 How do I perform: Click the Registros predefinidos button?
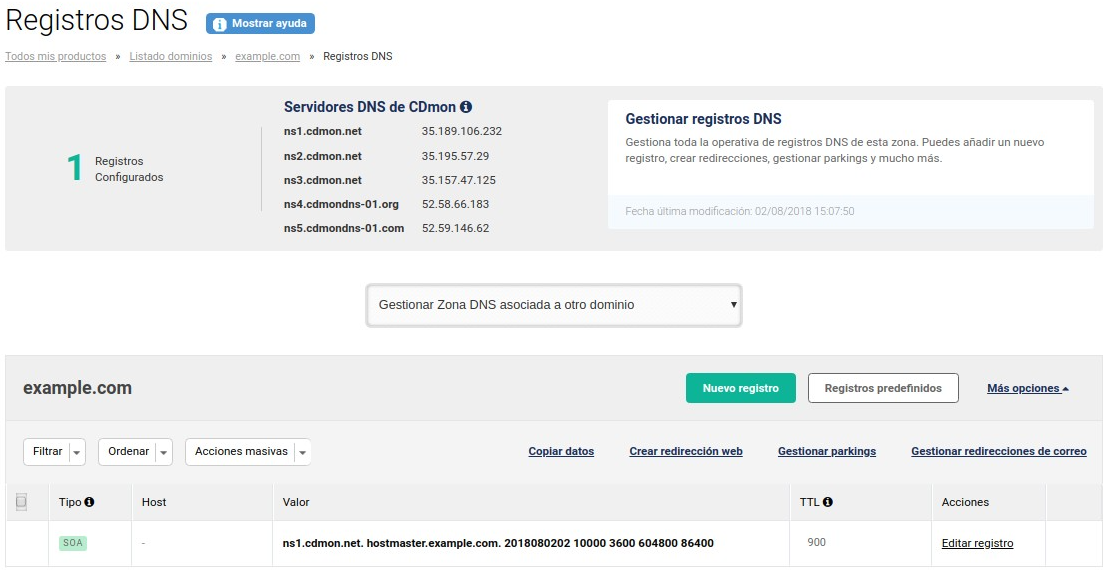pos(882,388)
